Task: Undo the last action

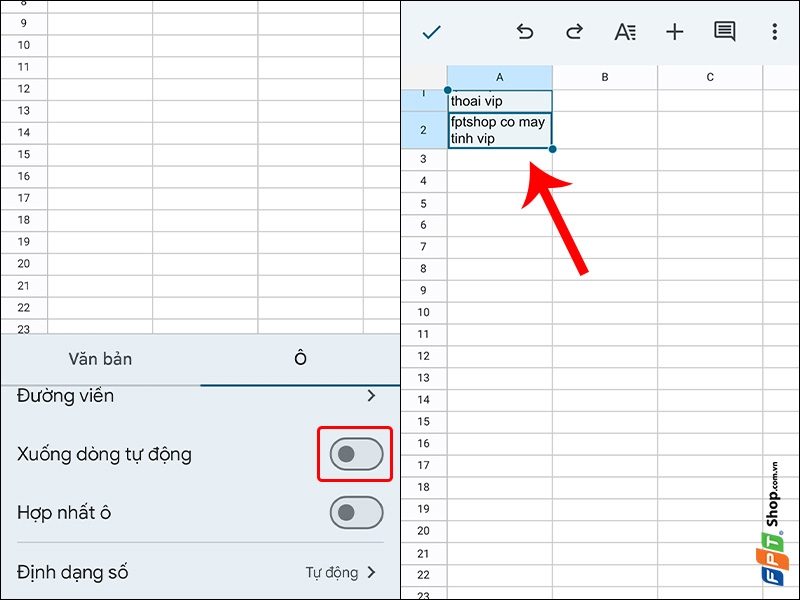Action: (x=524, y=32)
